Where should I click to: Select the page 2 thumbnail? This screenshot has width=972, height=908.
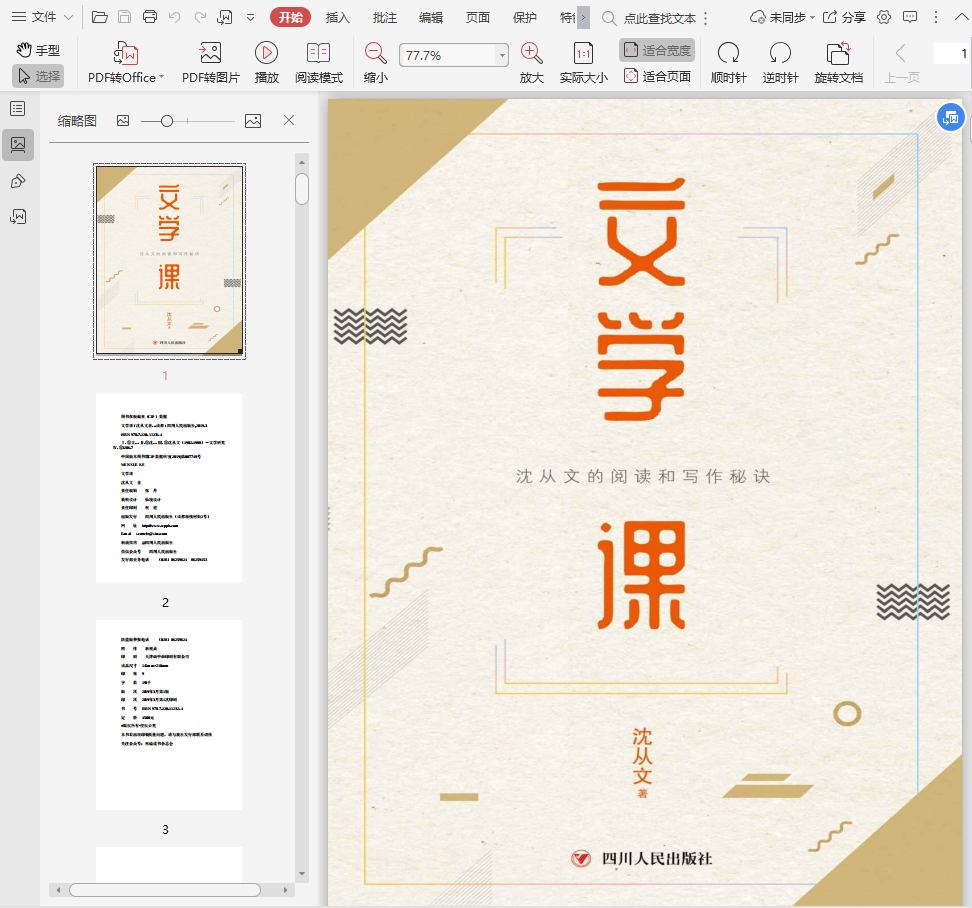(168, 488)
